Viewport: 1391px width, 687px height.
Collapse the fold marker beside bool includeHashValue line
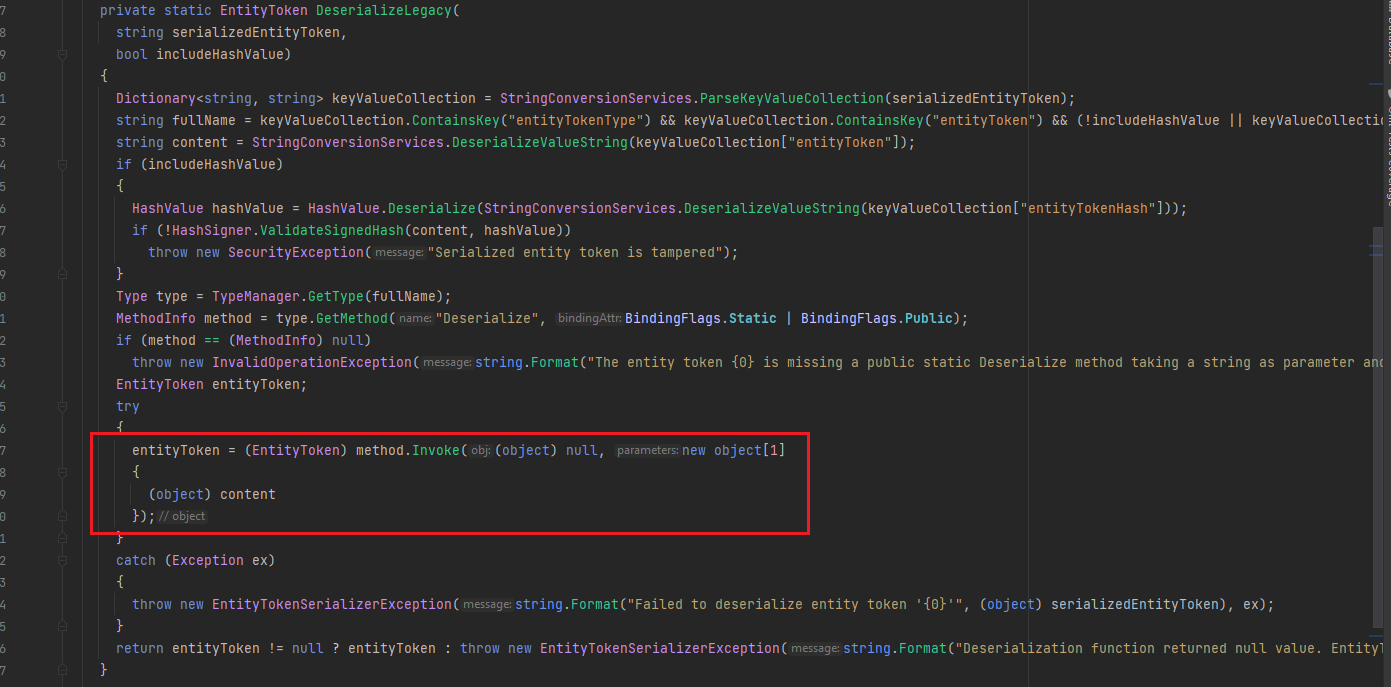pos(62,54)
